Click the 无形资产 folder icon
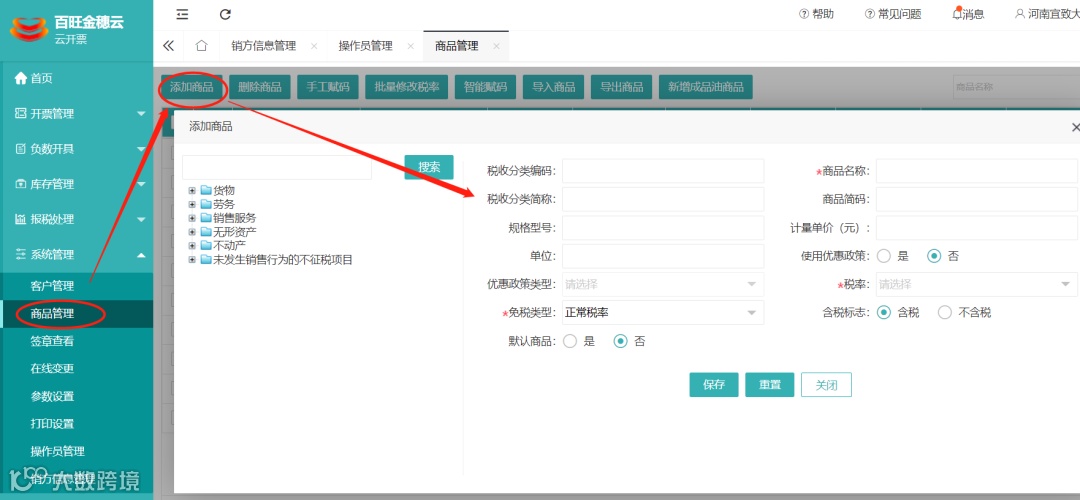Screen dimensions: 1080x500 coord(206,231)
